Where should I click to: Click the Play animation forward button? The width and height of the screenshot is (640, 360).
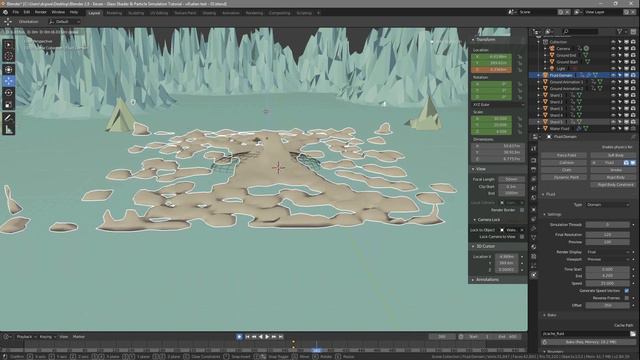tap(267, 337)
